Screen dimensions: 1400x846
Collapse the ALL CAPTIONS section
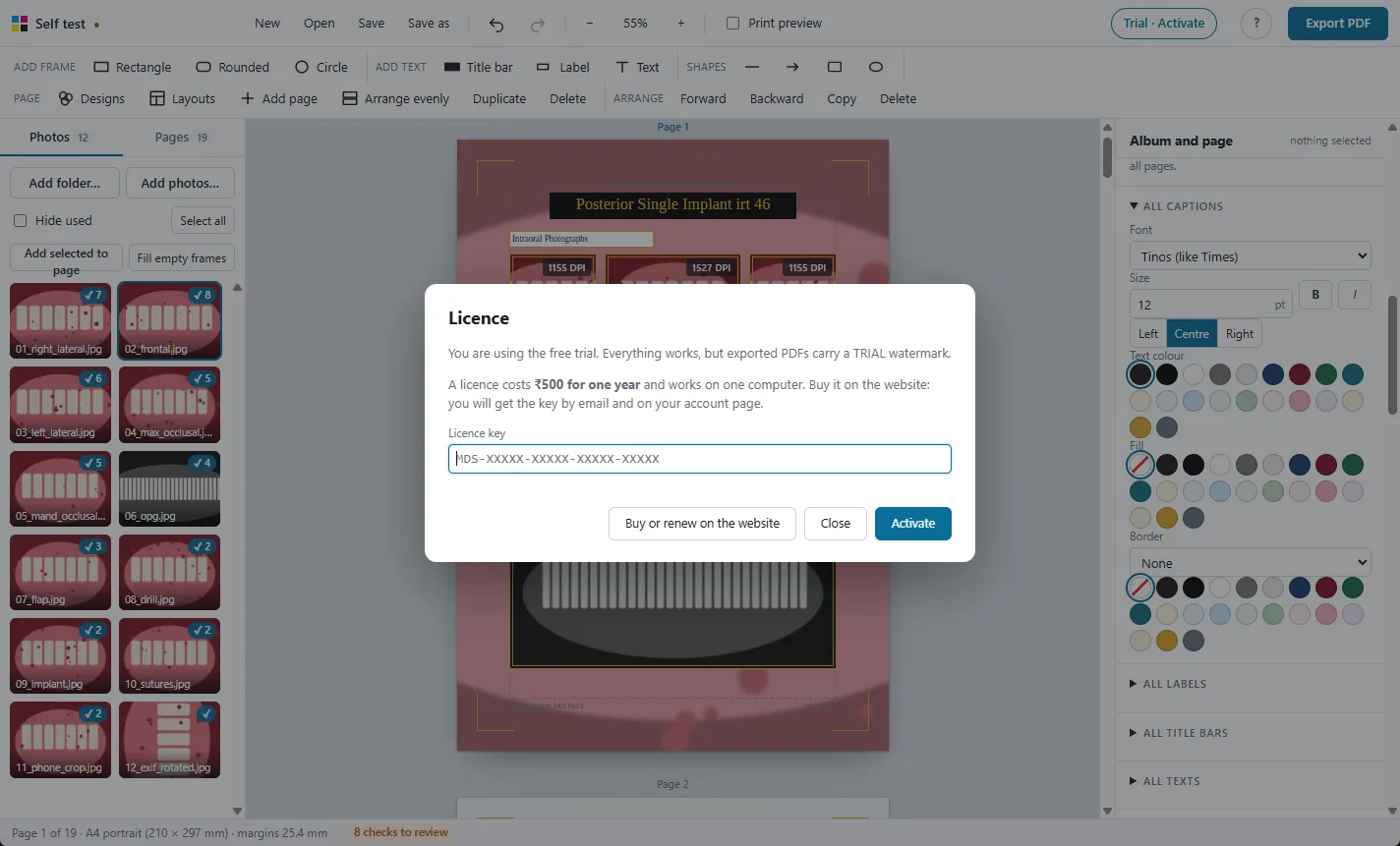[1177, 206]
